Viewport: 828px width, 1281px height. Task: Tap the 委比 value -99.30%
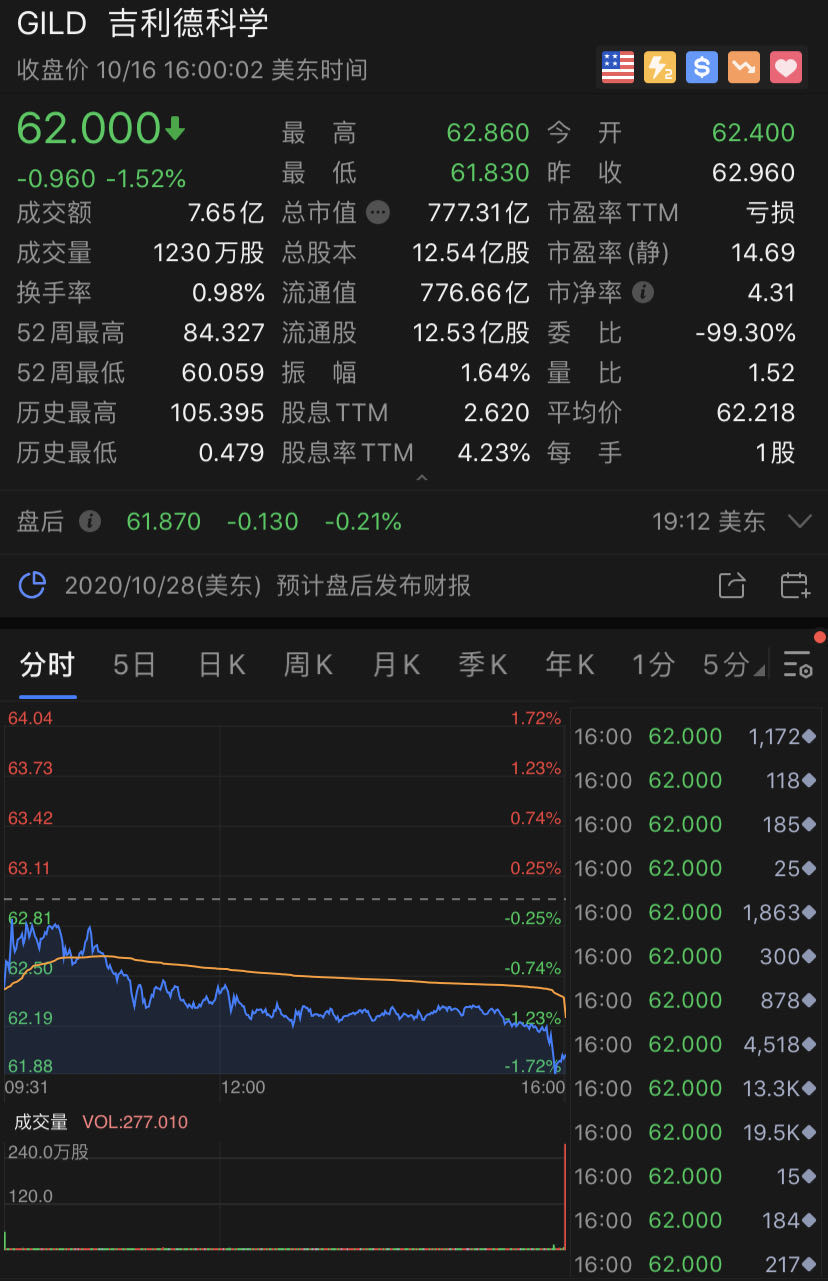coord(745,333)
